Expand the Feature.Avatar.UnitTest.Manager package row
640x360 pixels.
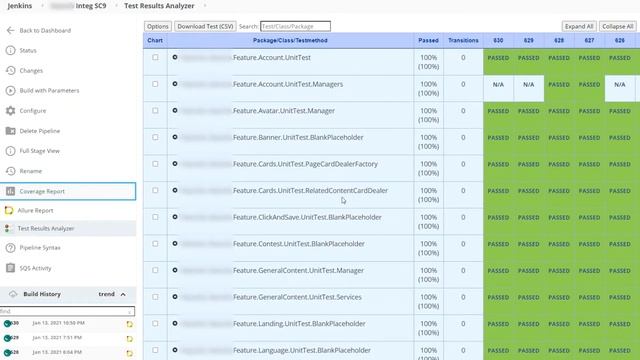(x=175, y=110)
